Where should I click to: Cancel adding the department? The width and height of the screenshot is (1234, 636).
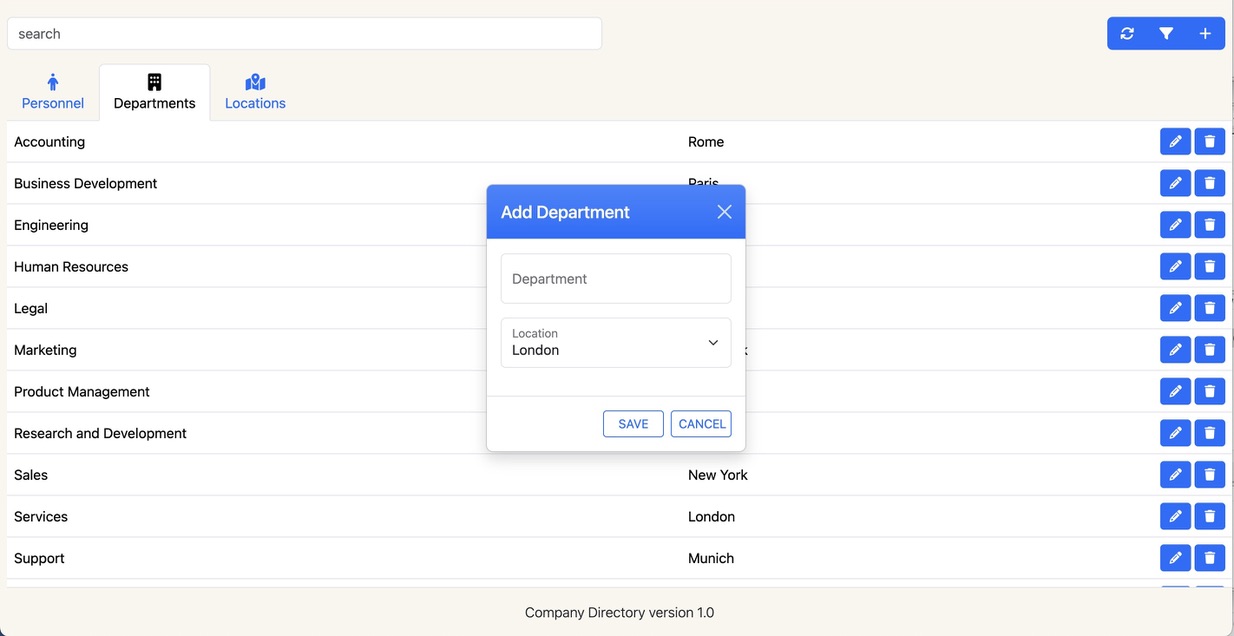pos(701,423)
